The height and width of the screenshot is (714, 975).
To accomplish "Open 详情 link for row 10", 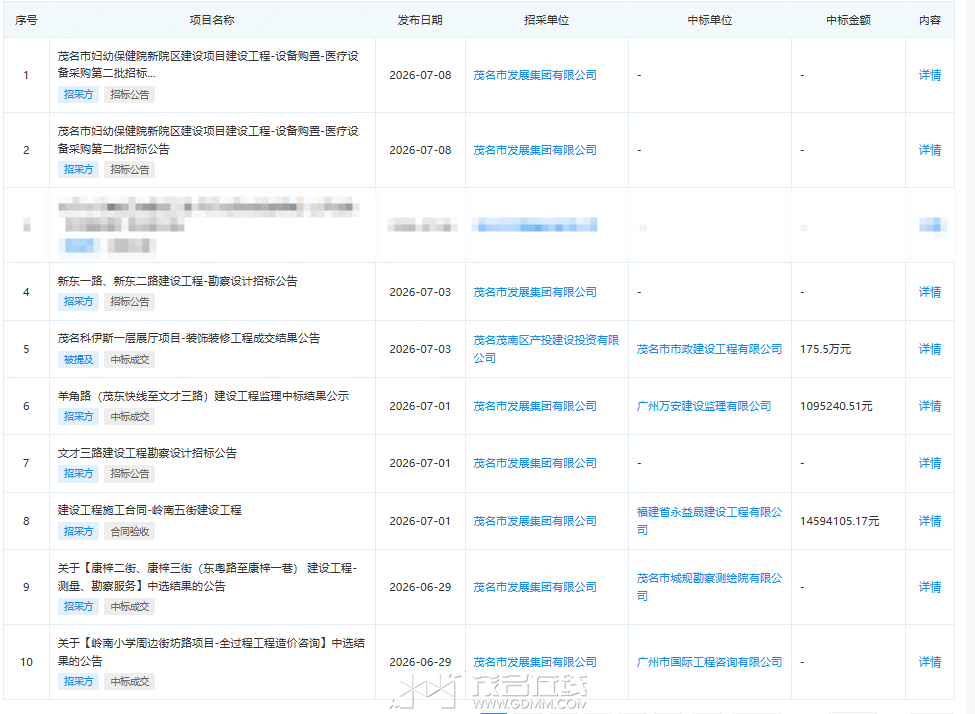I will (930, 662).
